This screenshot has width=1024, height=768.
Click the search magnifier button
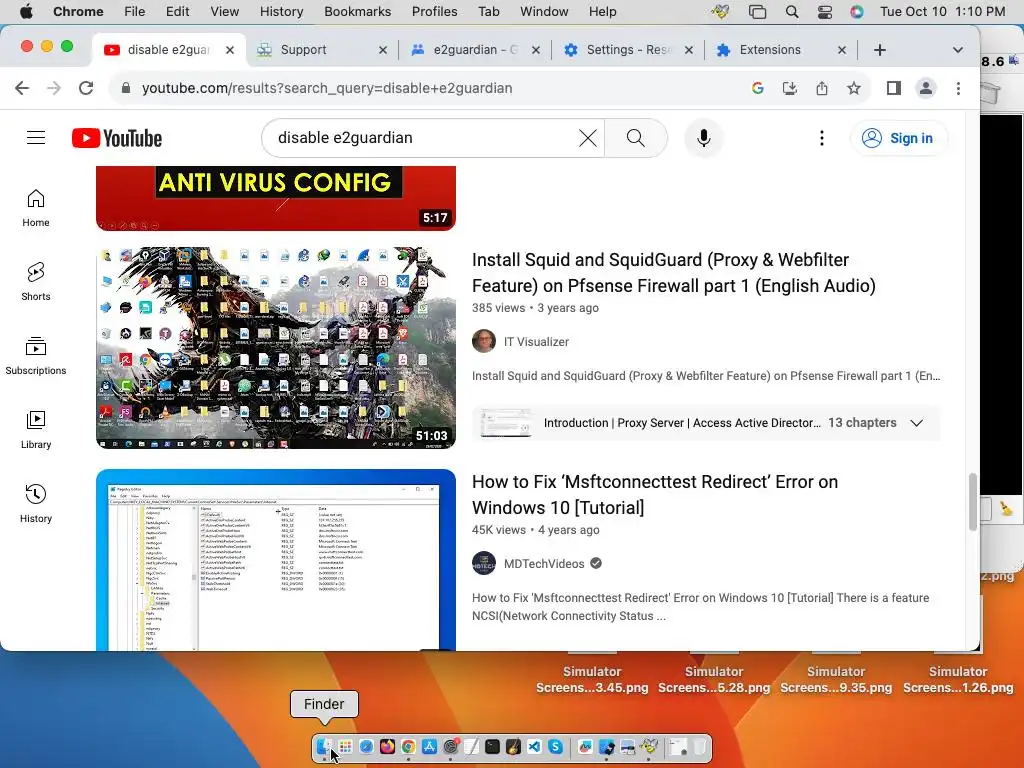coord(635,138)
